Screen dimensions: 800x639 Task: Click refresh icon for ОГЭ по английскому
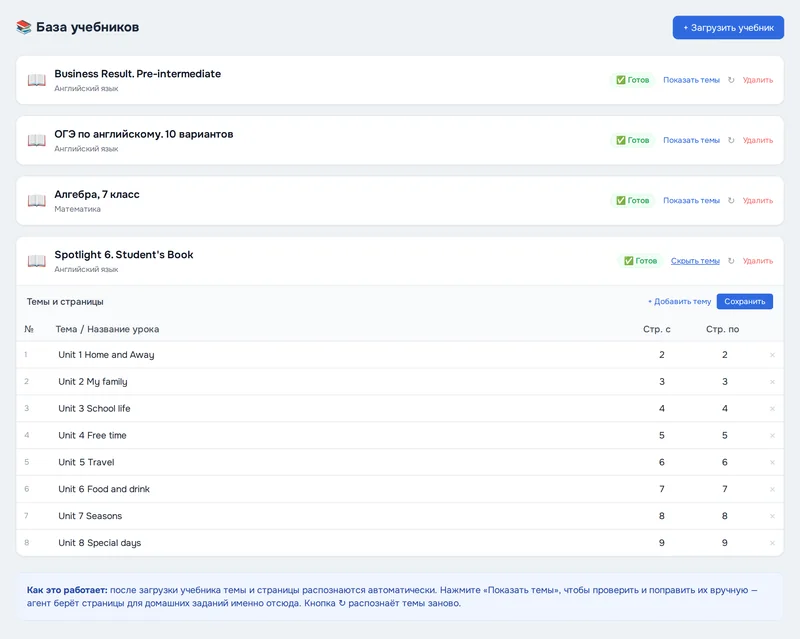[x=731, y=140]
